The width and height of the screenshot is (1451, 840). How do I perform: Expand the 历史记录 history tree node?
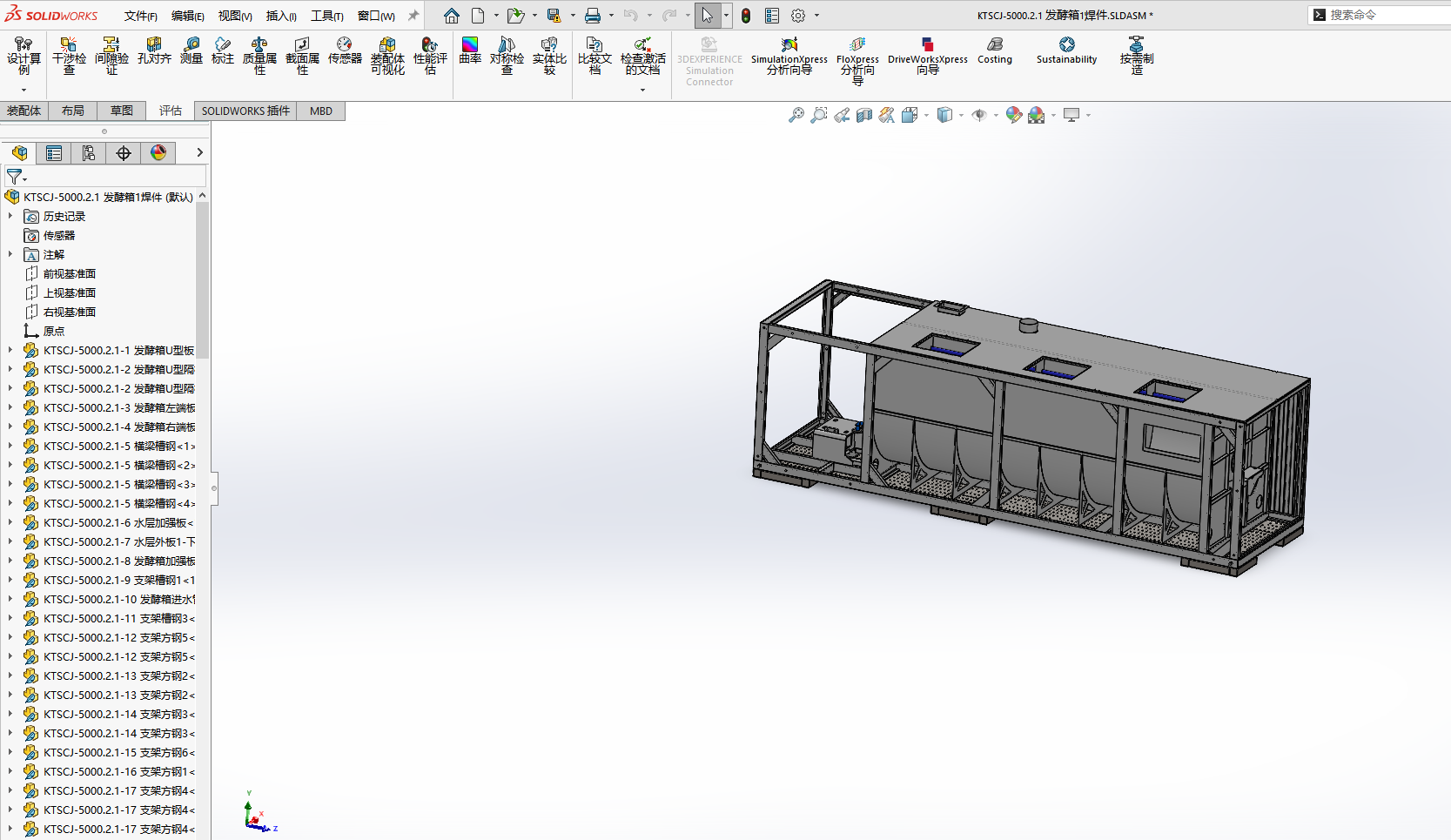(x=10, y=216)
